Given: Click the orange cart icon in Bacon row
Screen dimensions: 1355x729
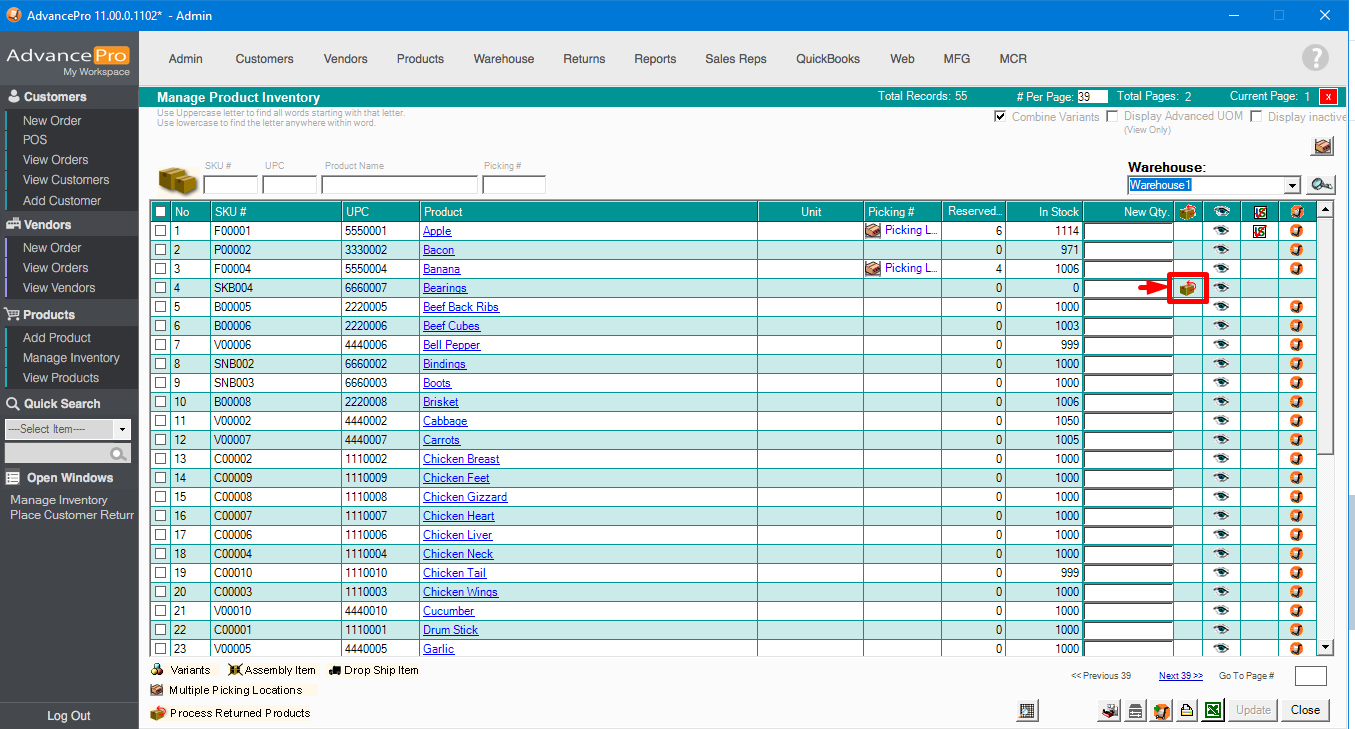Looking at the screenshot, I should click(x=1297, y=250).
